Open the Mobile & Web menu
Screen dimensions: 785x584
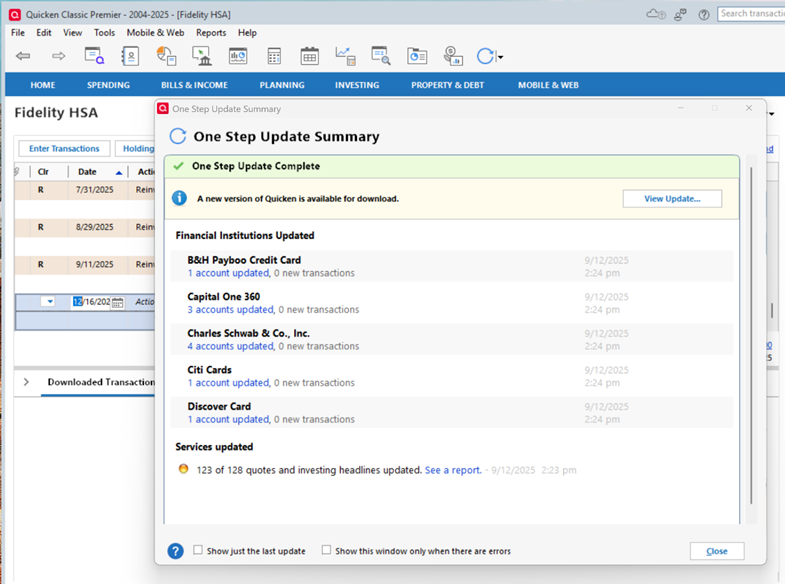tap(155, 33)
